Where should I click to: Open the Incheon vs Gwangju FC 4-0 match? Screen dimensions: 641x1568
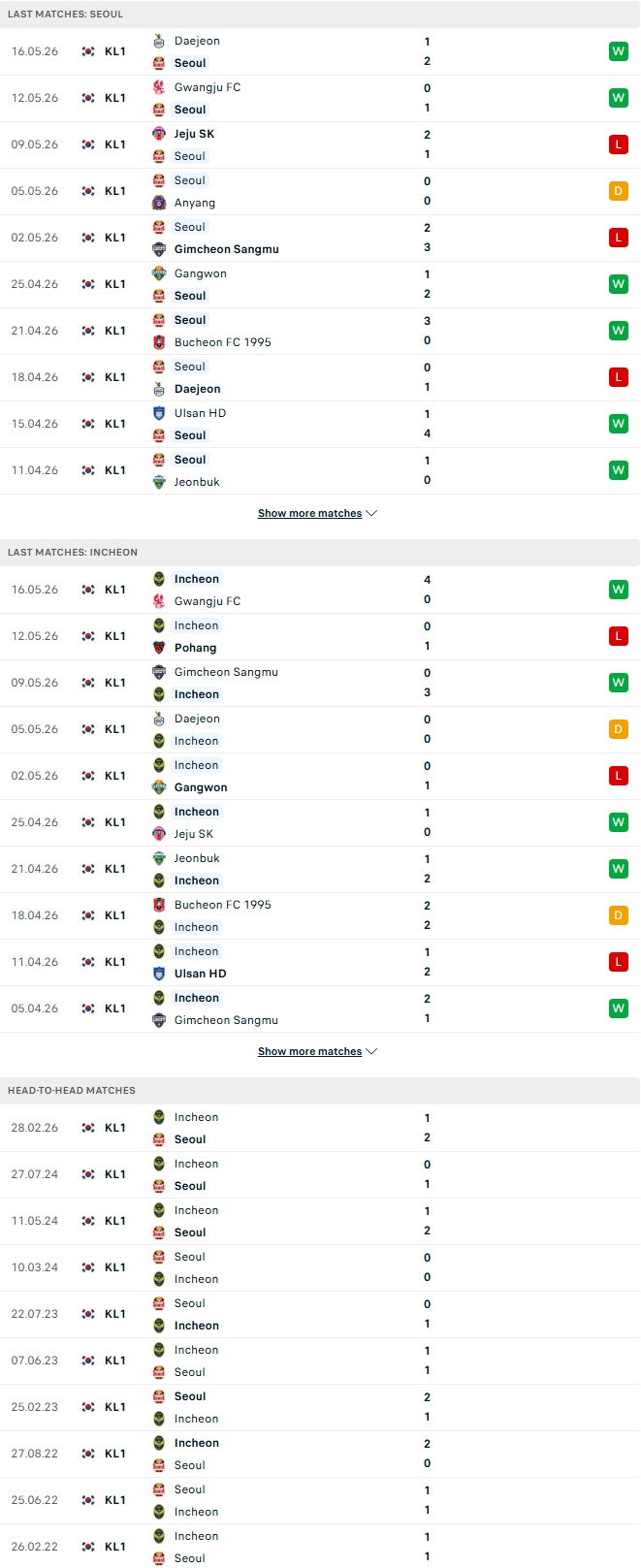coord(320,590)
